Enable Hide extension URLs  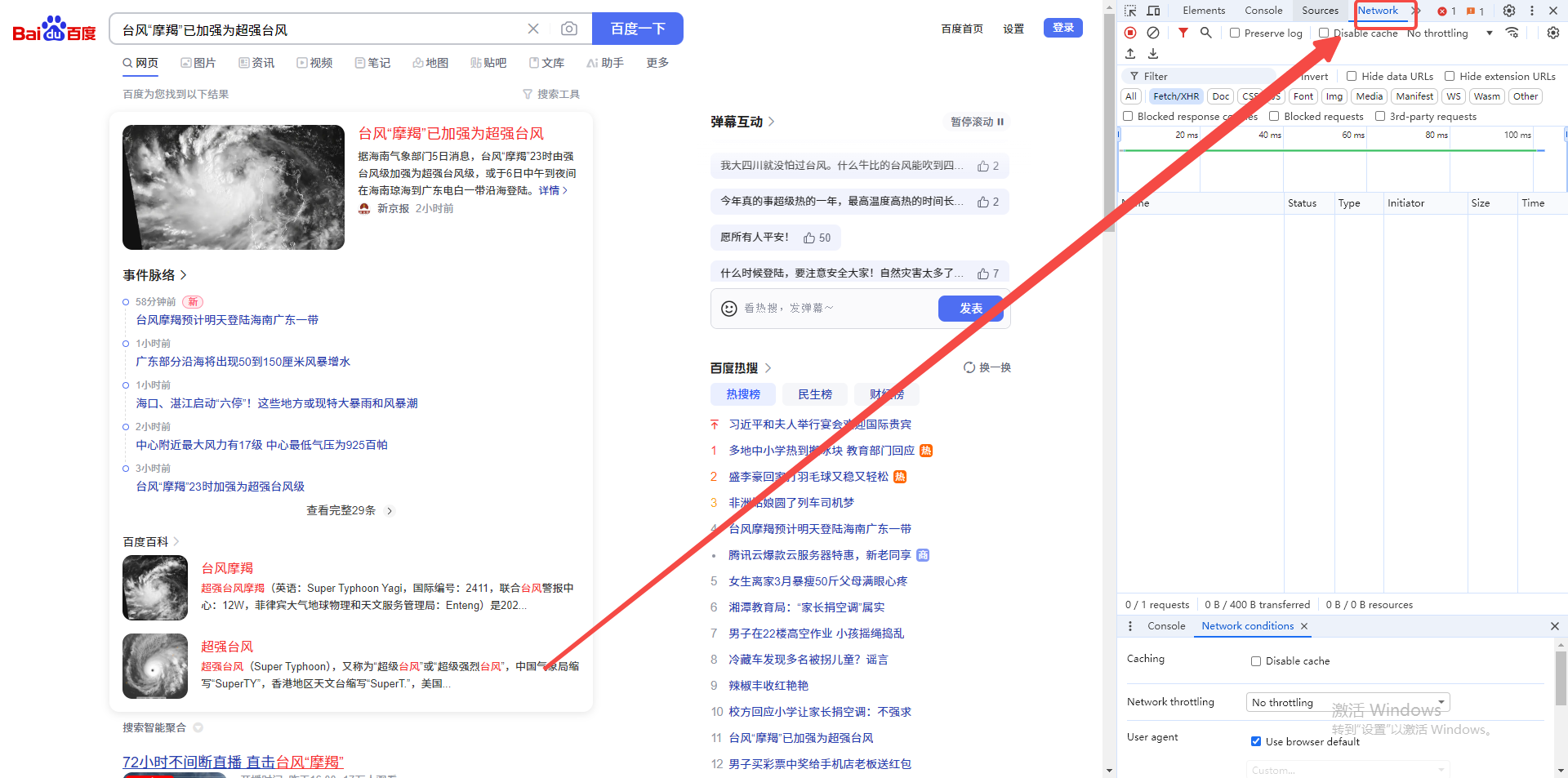coord(1450,76)
